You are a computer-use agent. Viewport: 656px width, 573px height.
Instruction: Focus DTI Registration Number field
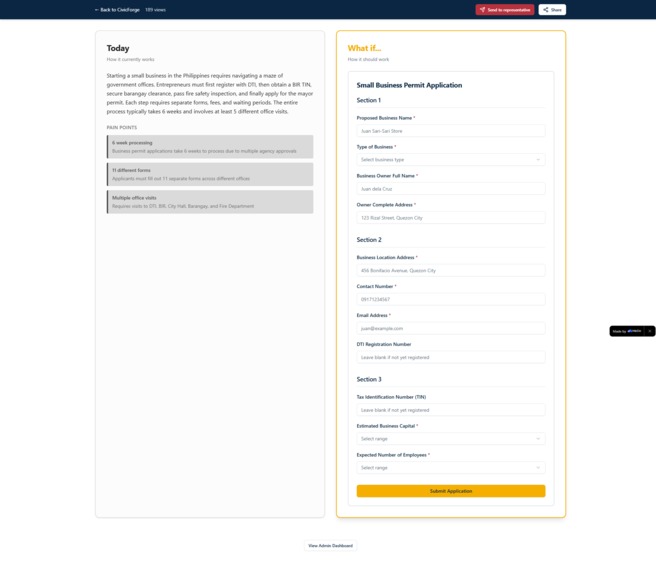[451, 357]
